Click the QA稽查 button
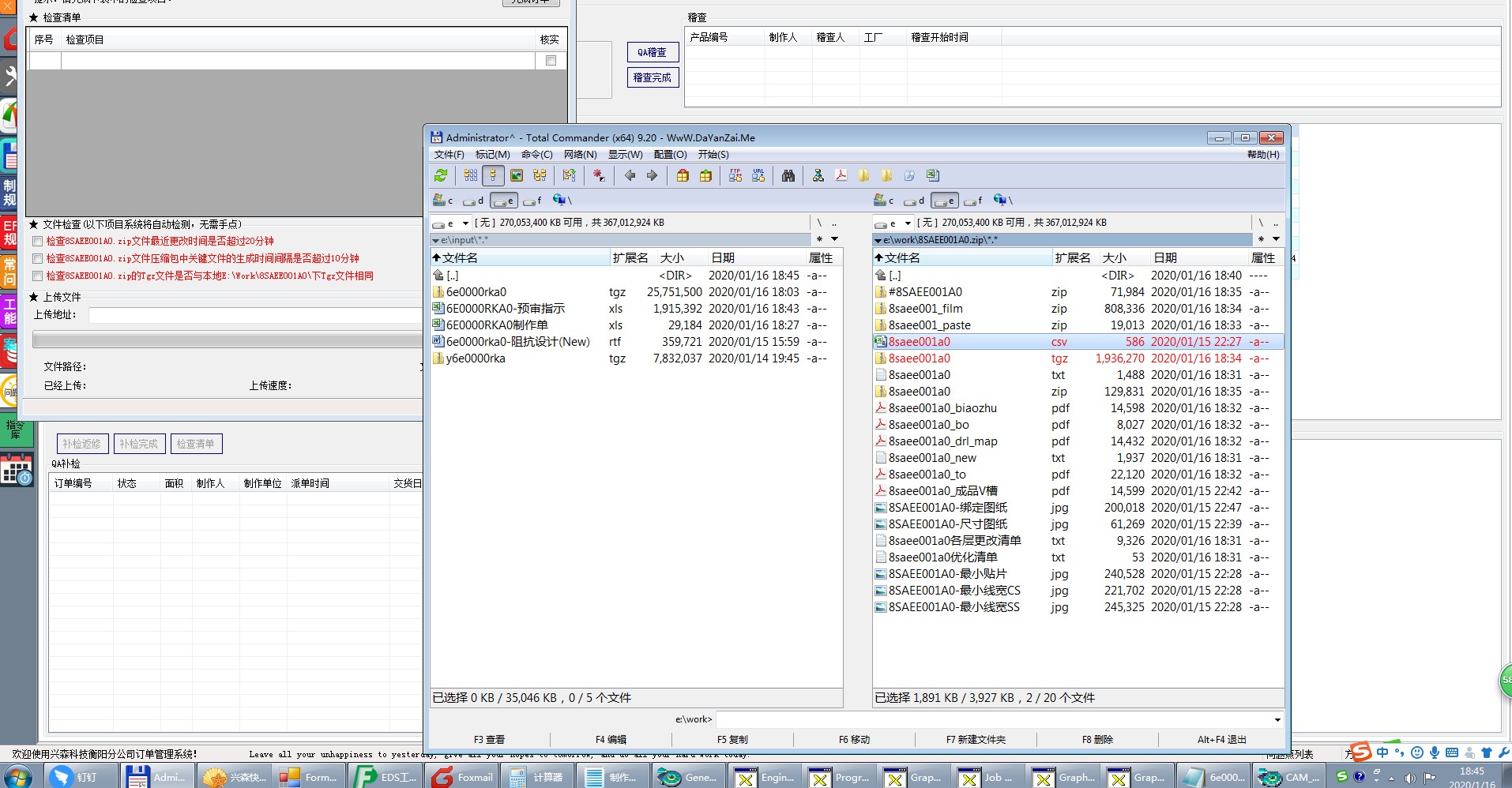The width and height of the screenshot is (1512, 788). click(653, 52)
